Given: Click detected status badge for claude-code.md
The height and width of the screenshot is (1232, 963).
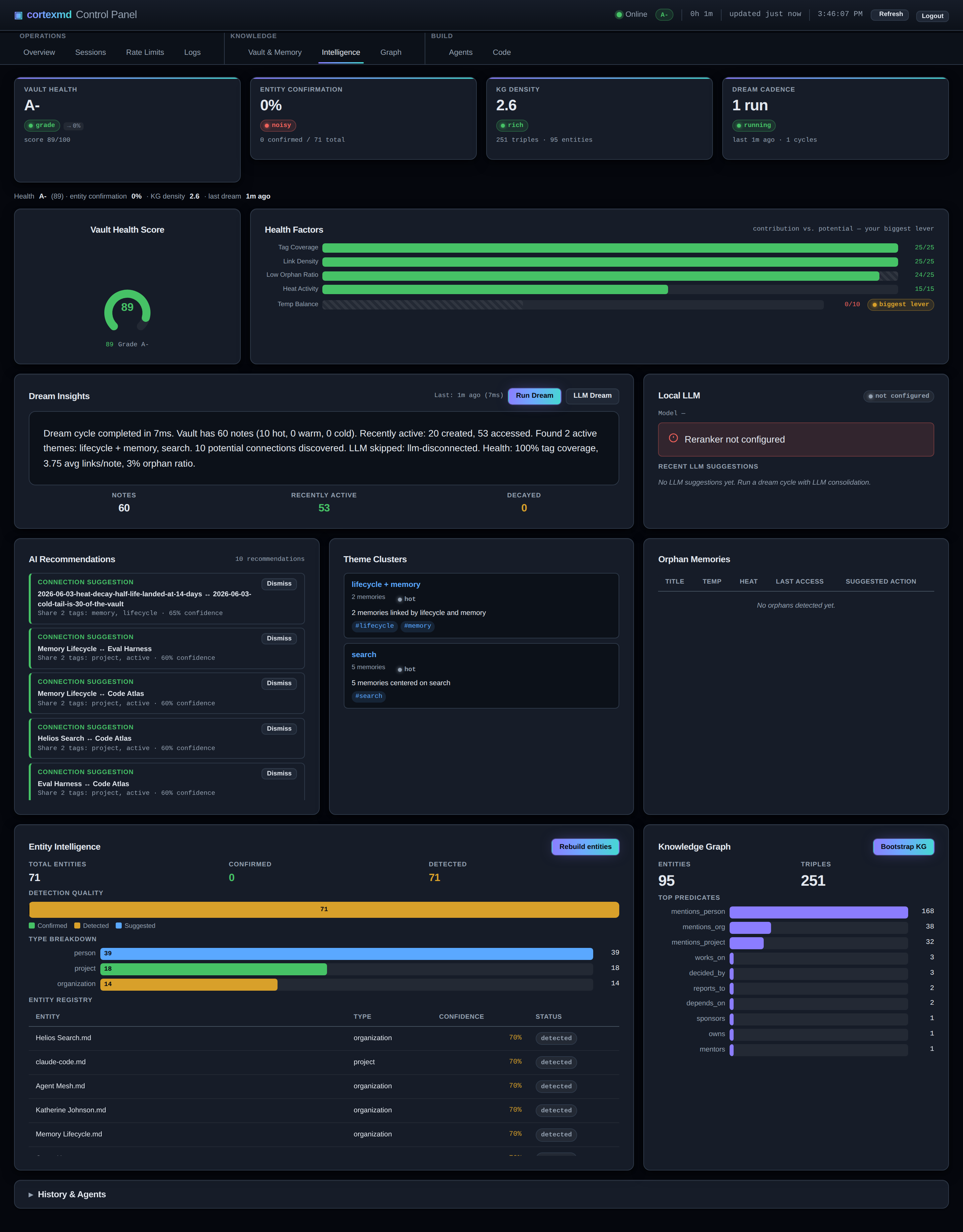Looking at the screenshot, I should pyautogui.click(x=556, y=1062).
